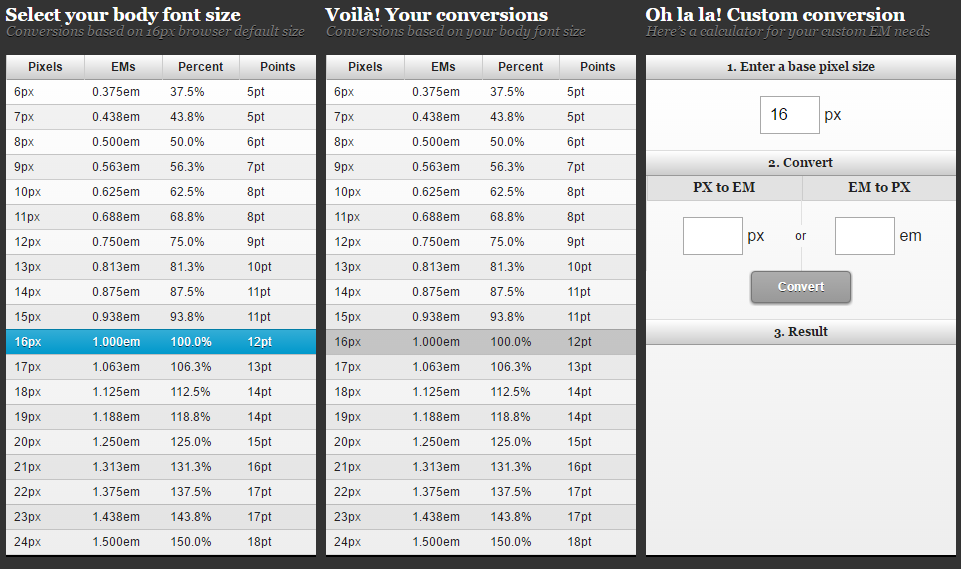Click the '3. Result' section heading
Viewport: 961px width, 569px height.
(x=800, y=332)
